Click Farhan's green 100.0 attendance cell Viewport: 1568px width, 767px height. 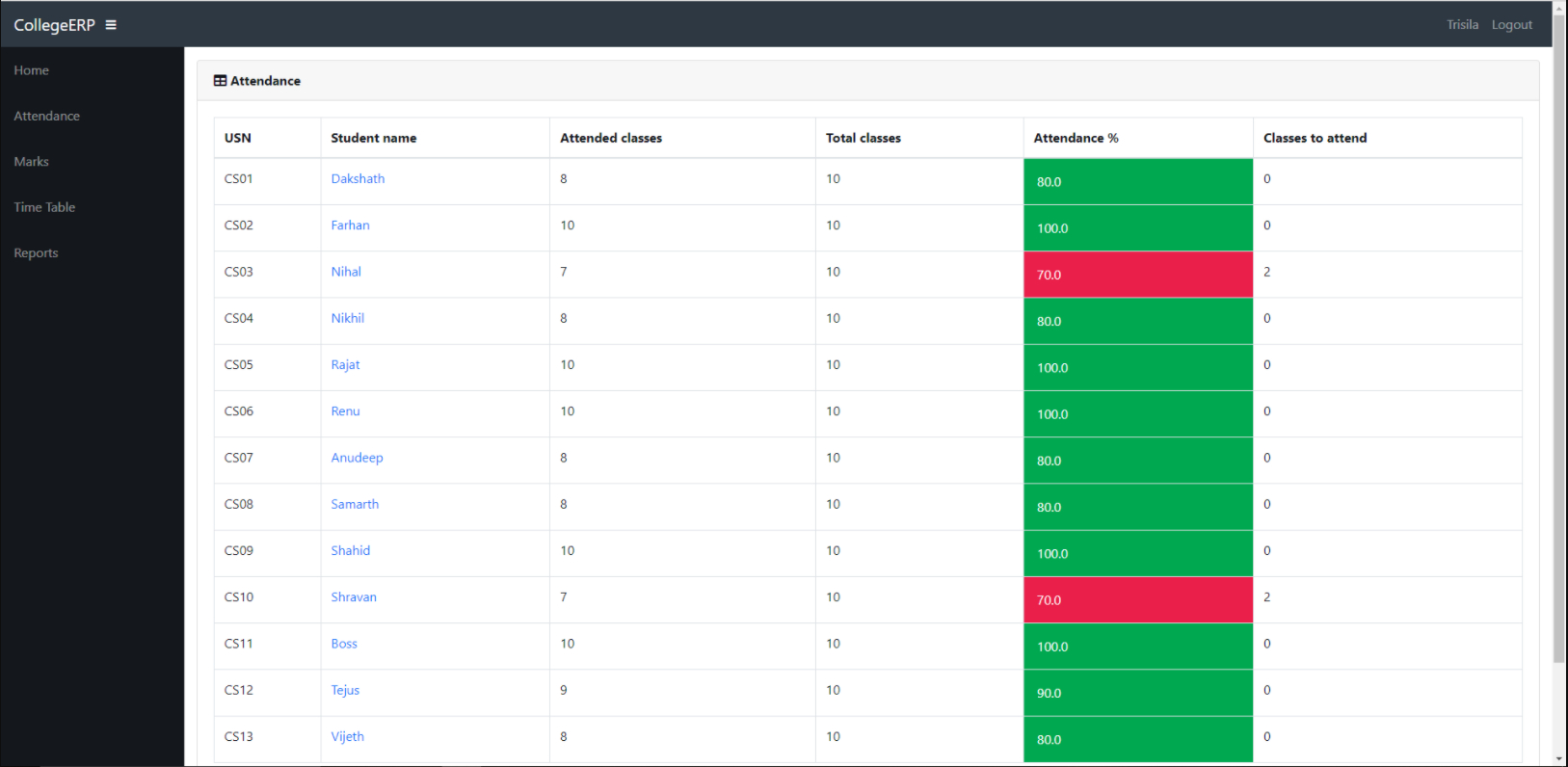[1138, 227]
